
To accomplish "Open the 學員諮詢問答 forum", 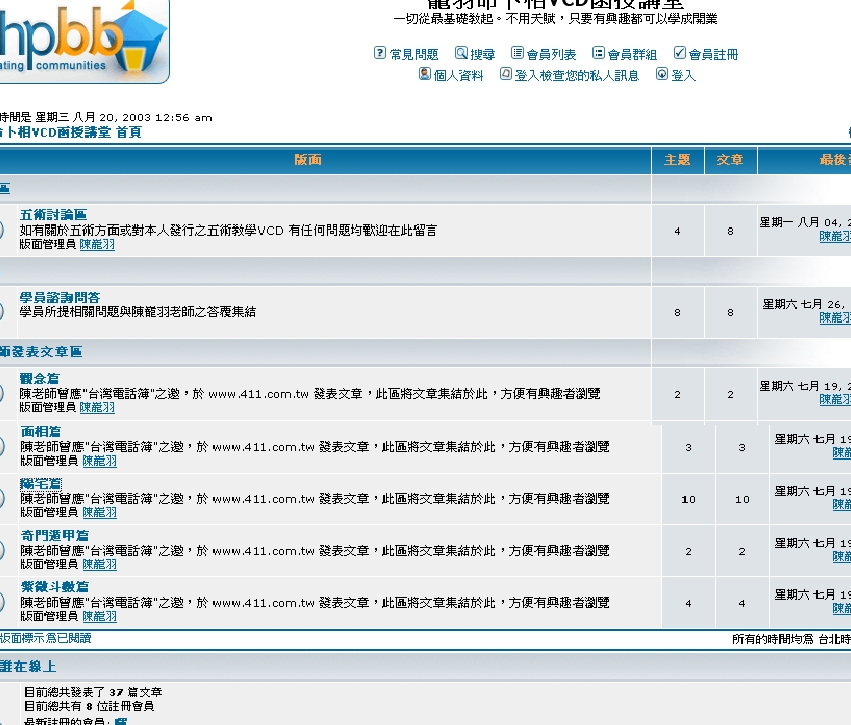I will [60, 297].
